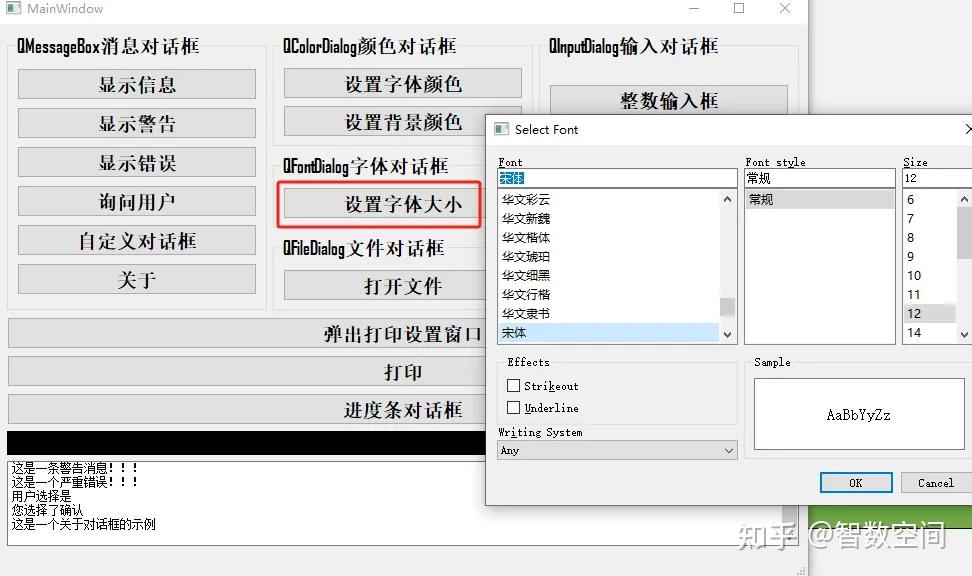972x576 pixels.
Task: Confirm font selection with OK
Action: [x=855, y=482]
